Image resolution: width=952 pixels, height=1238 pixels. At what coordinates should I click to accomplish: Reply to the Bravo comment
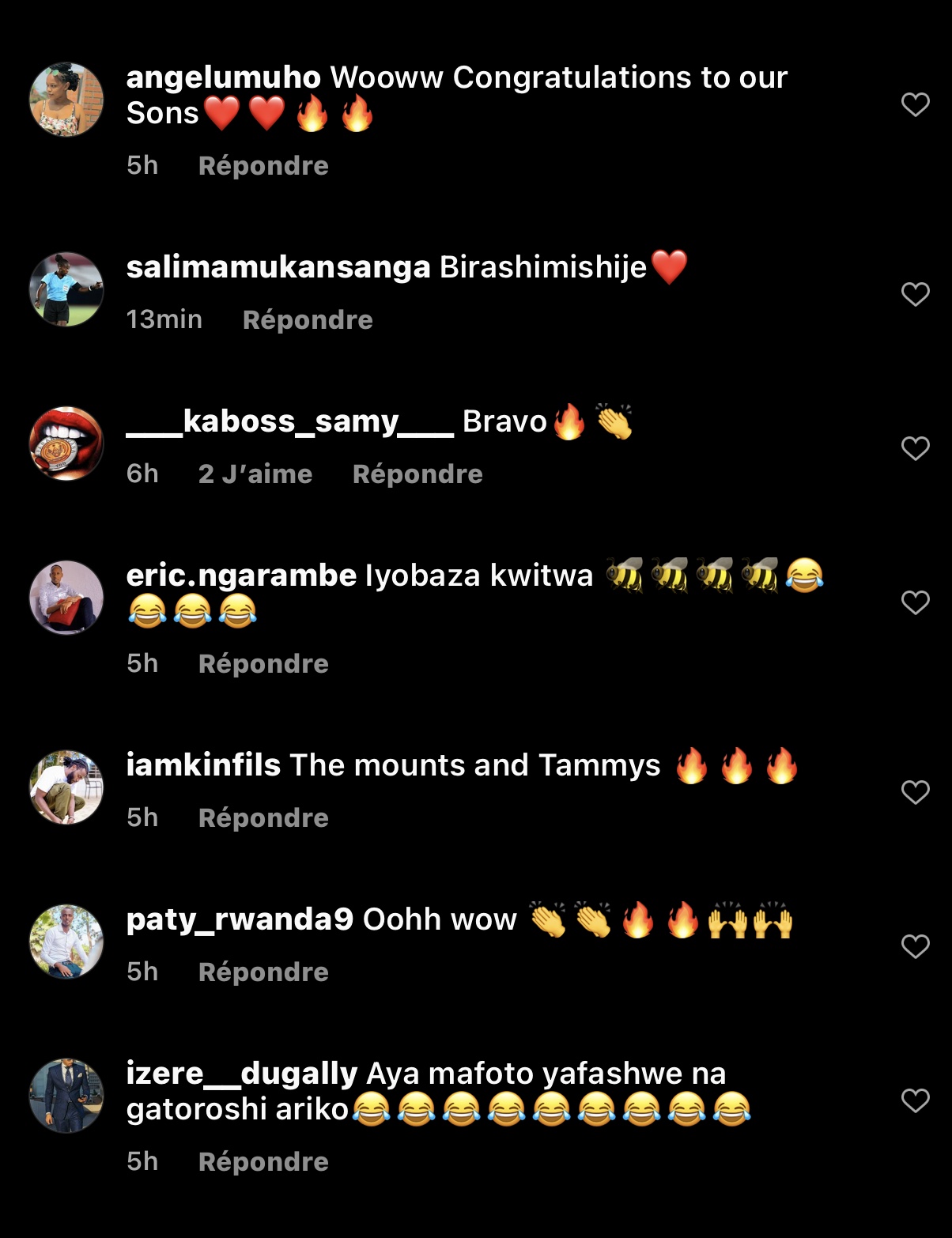point(417,474)
